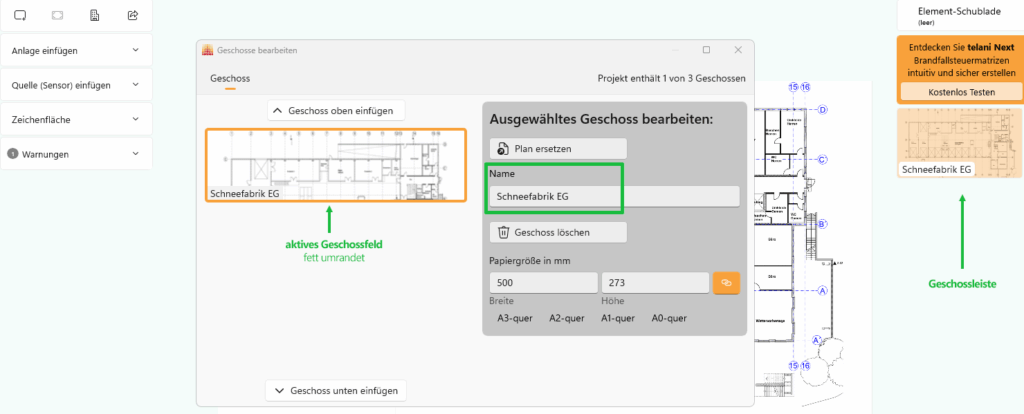Click the greyed rectangle icon in top toolbar
The height and width of the screenshot is (414, 1024).
[x=58, y=16]
